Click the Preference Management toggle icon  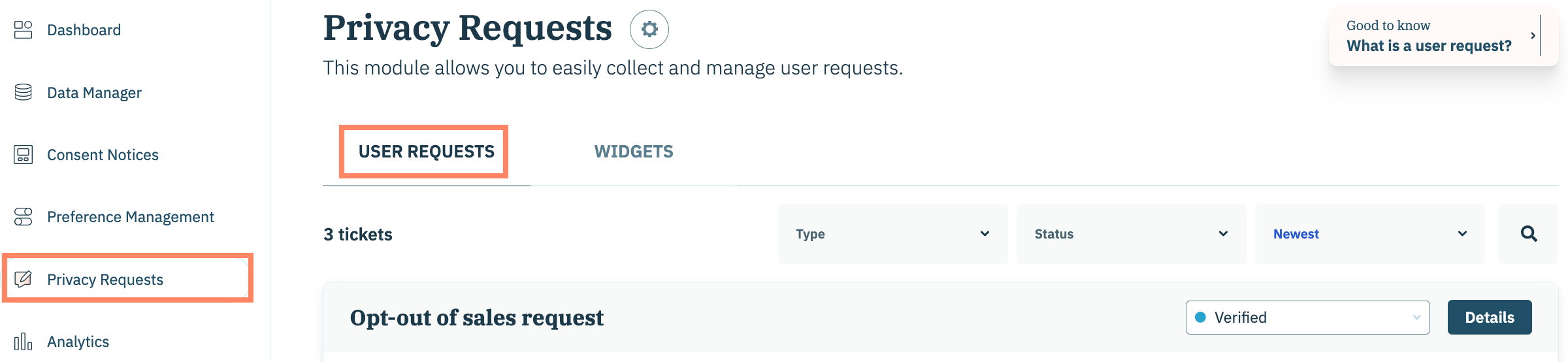click(x=24, y=217)
